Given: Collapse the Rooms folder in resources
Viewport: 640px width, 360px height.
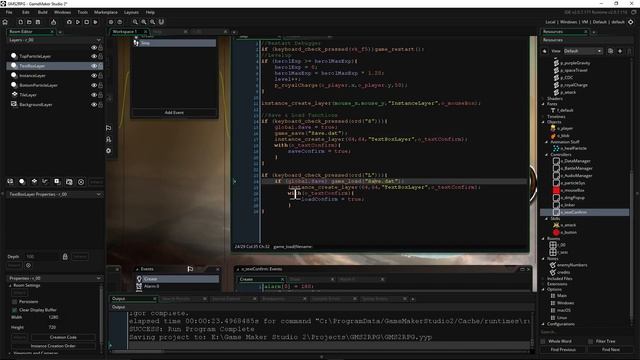Looking at the screenshot, I should [543, 238].
